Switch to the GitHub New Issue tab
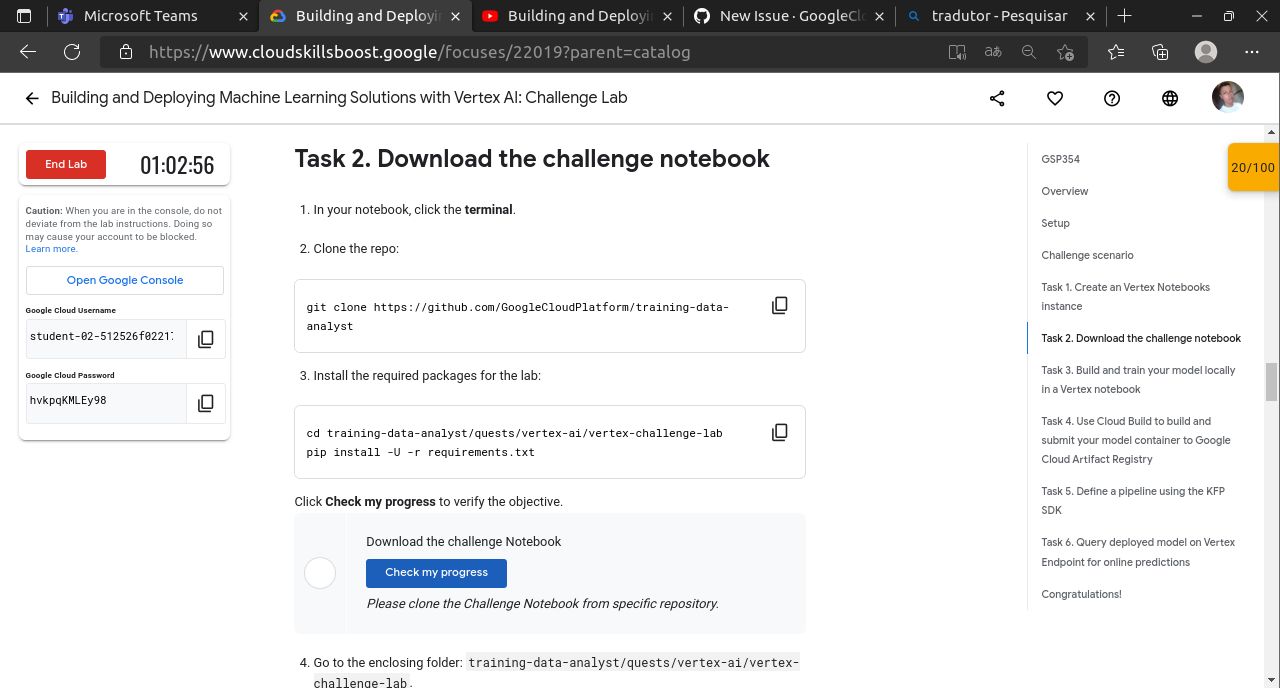This screenshot has width=1280, height=688. [790, 16]
